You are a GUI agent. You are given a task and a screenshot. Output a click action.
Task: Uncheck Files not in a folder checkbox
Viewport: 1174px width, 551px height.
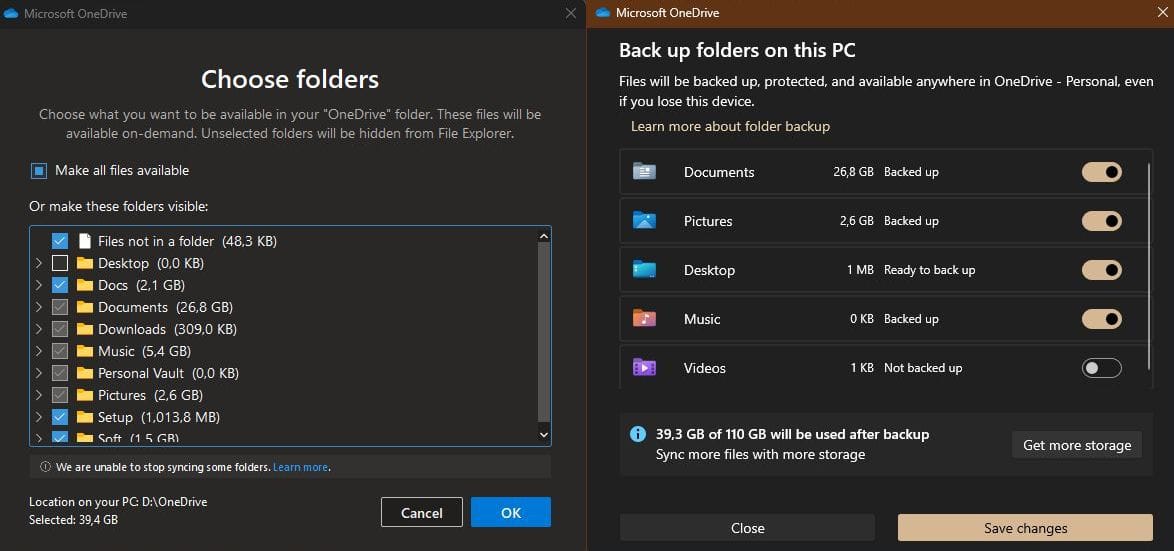click(x=61, y=241)
